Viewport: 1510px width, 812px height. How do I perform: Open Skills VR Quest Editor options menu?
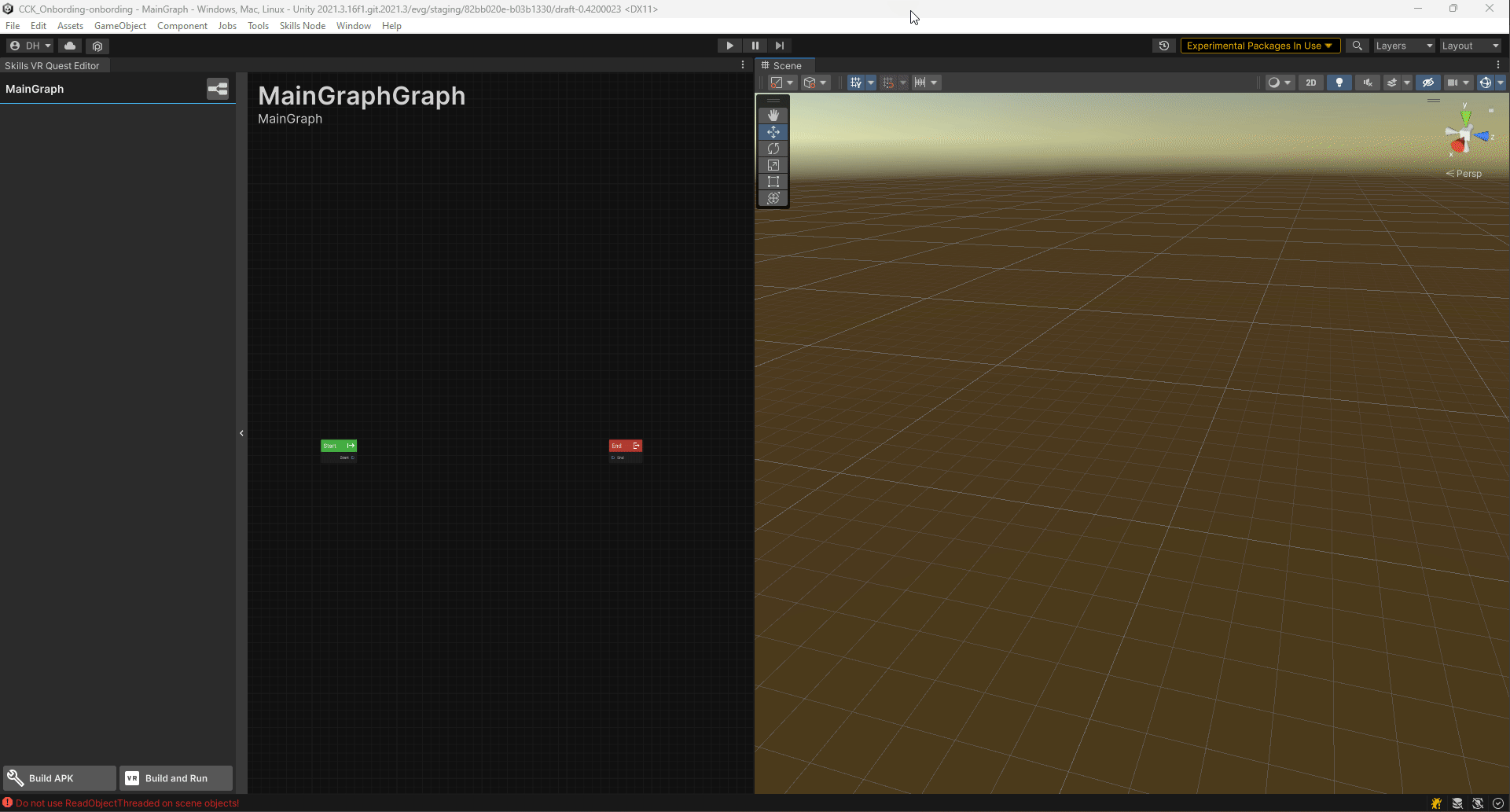(x=743, y=65)
